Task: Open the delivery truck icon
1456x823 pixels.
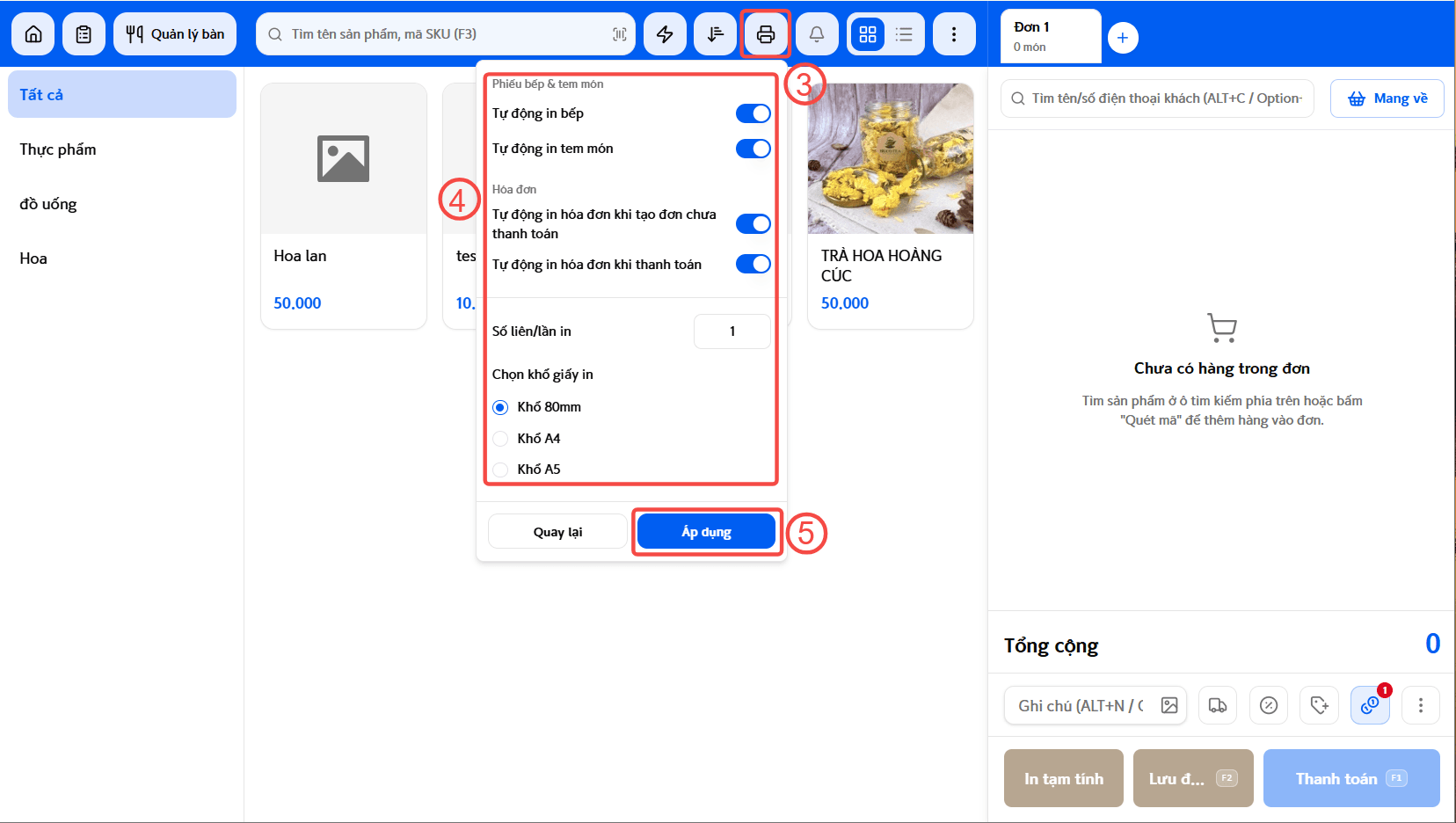Action: tap(1218, 705)
